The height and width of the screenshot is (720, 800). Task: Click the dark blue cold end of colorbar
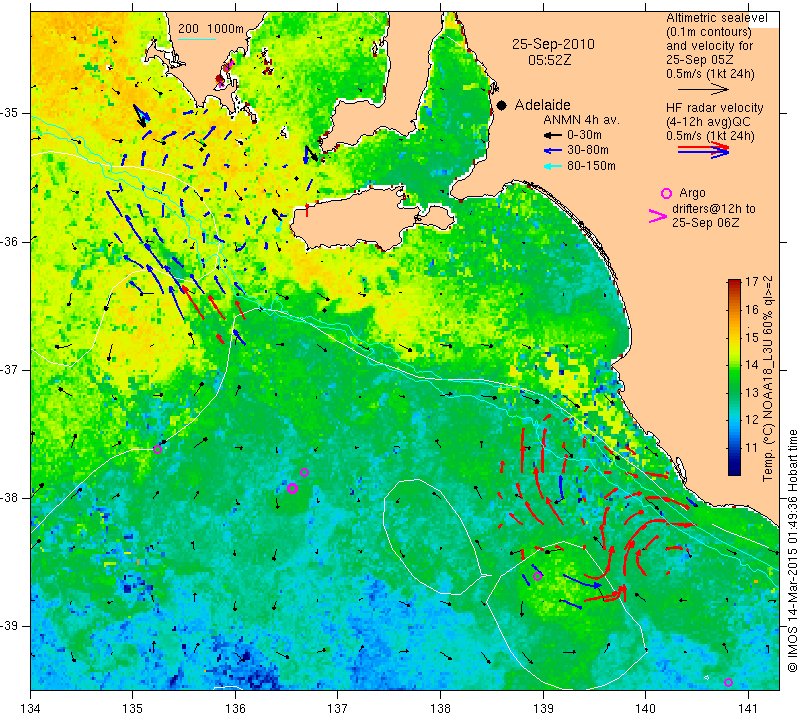pyautogui.click(x=734, y=470)
